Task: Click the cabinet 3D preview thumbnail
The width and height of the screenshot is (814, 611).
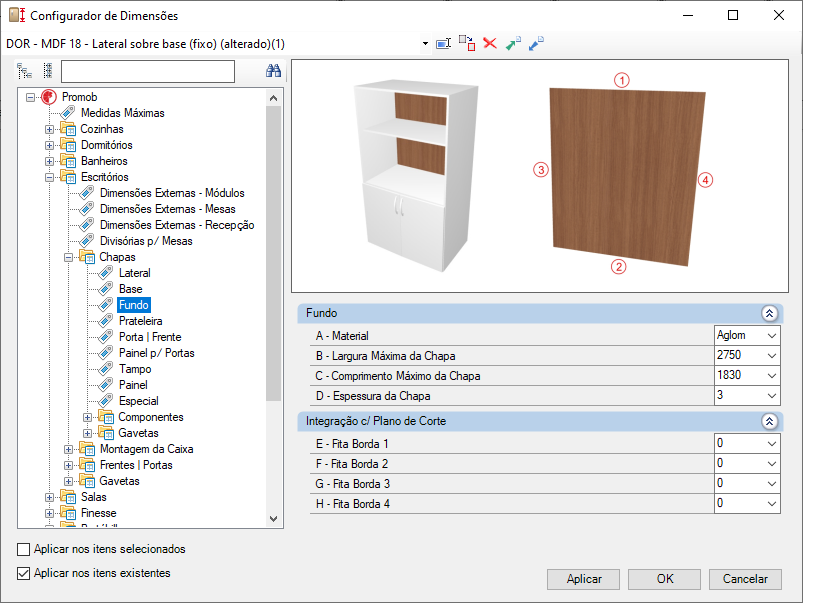Action: pyautogui.click(x=416, y=175)
